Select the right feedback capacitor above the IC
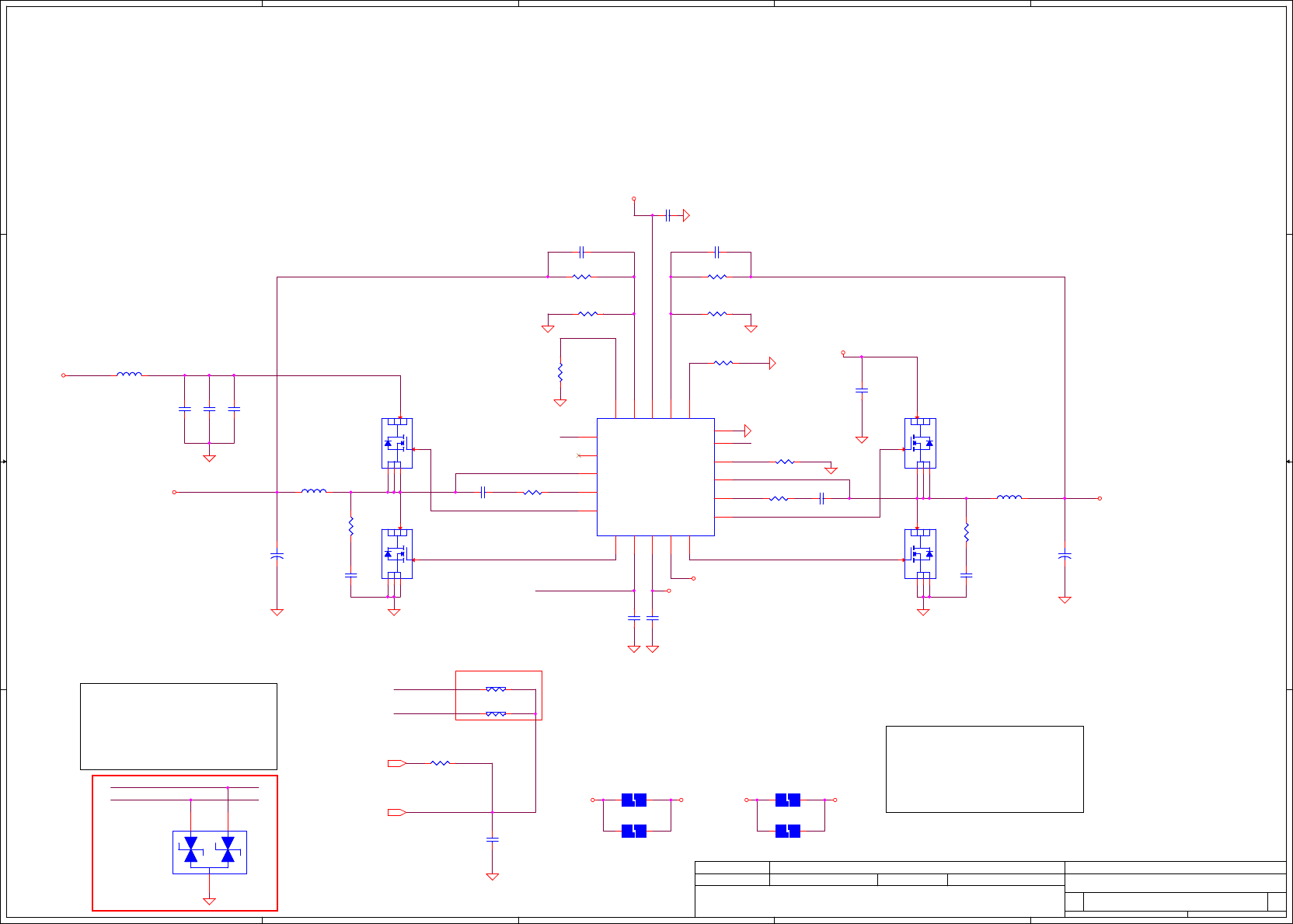 click(x=717, y=252)
